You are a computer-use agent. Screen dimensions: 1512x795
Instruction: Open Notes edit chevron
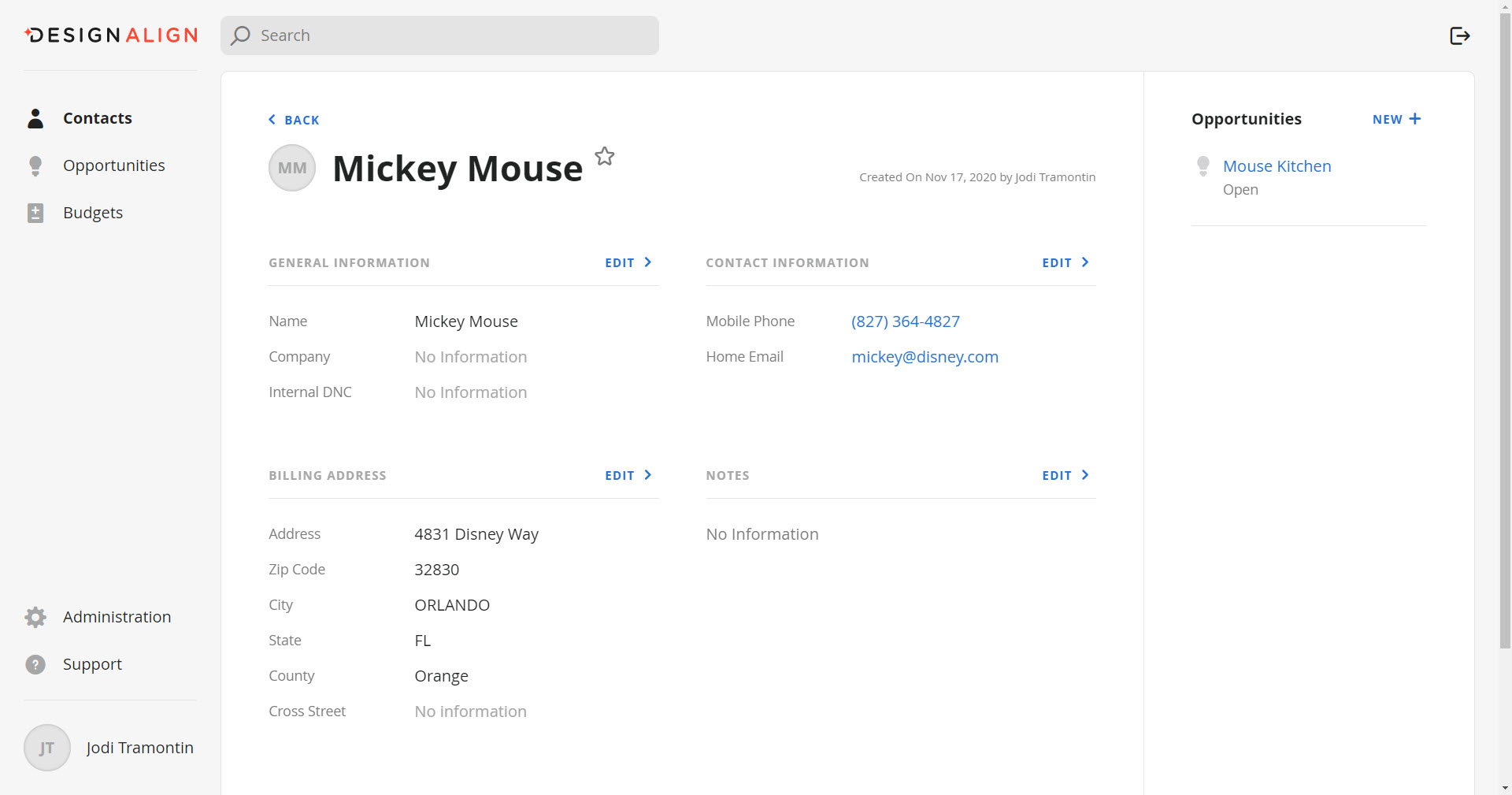(x=1085, y=475)
